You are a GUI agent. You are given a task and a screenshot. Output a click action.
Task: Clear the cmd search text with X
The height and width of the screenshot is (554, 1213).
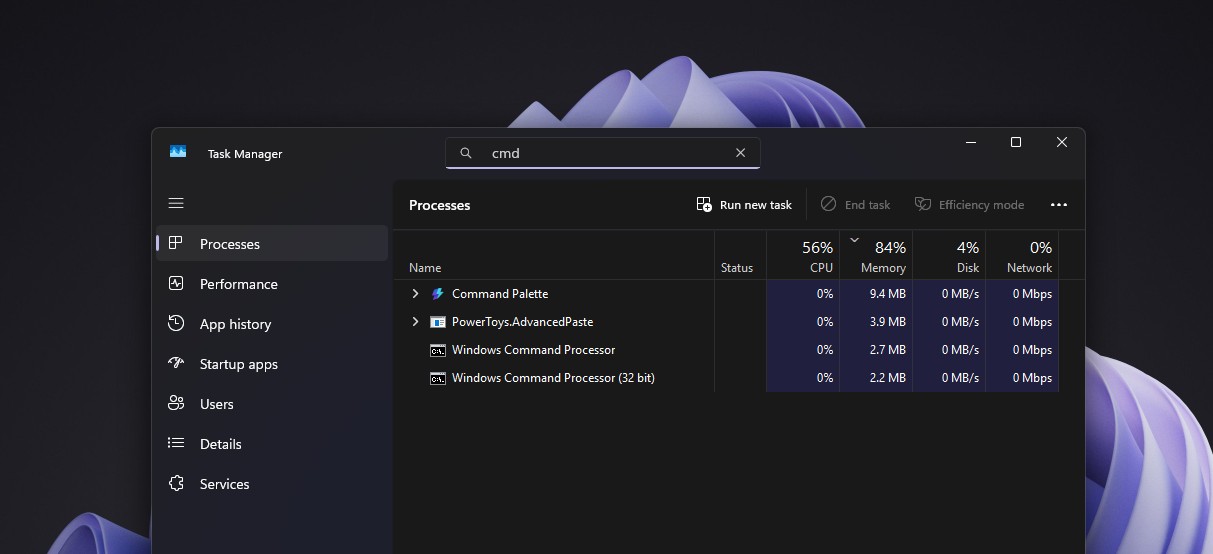tap(740, 153)
